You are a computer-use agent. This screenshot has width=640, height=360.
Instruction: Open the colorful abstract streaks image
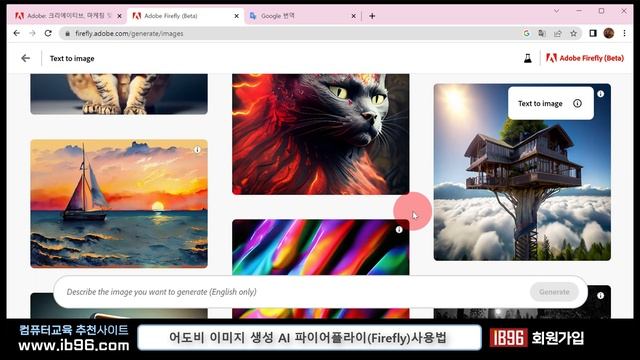coord(320,247)
